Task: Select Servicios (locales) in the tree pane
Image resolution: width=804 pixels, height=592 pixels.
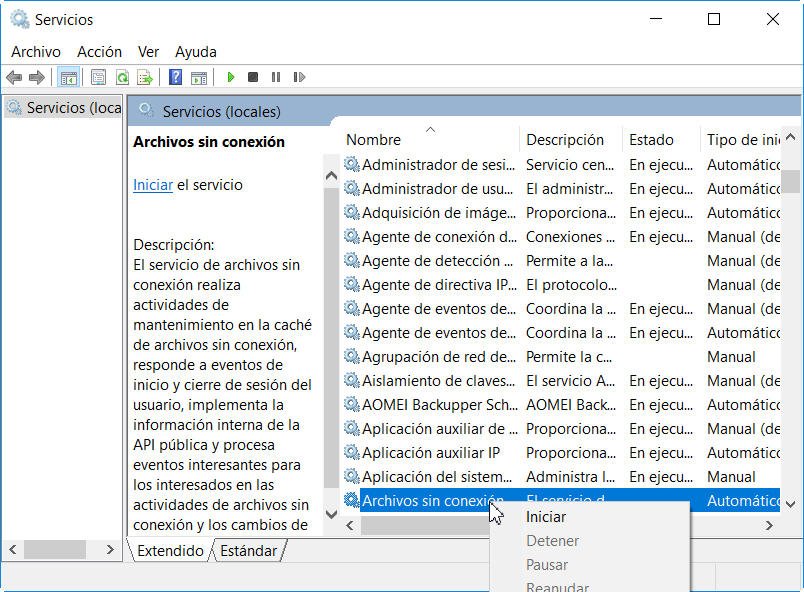Action: pos(65,108)
